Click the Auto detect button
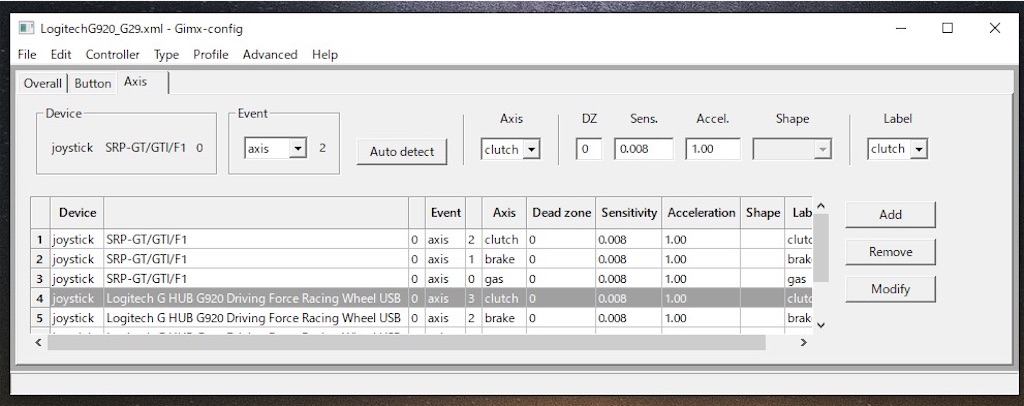Screen dimensions: 1024x406 (402, 151)
